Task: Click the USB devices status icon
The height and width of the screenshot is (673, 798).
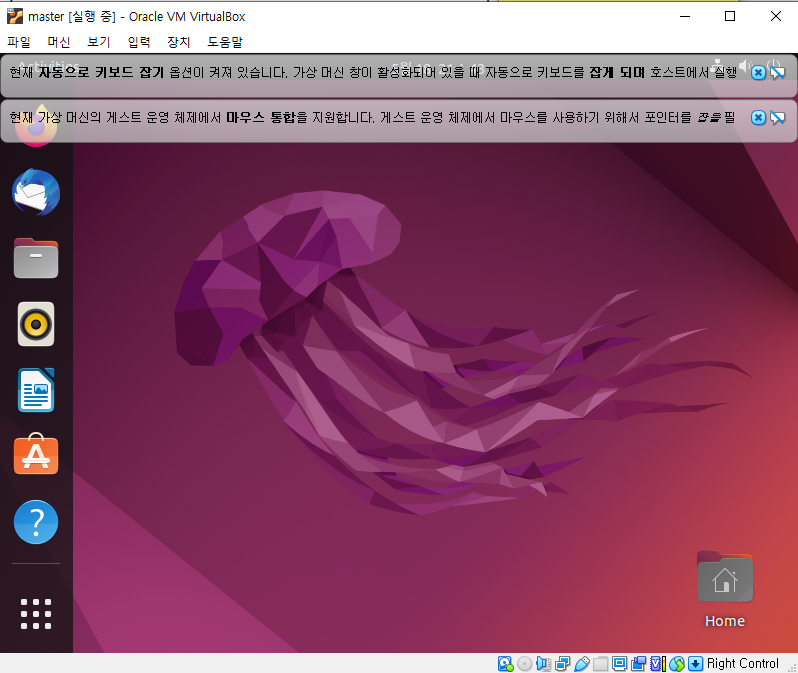Action: click(582, 663)
